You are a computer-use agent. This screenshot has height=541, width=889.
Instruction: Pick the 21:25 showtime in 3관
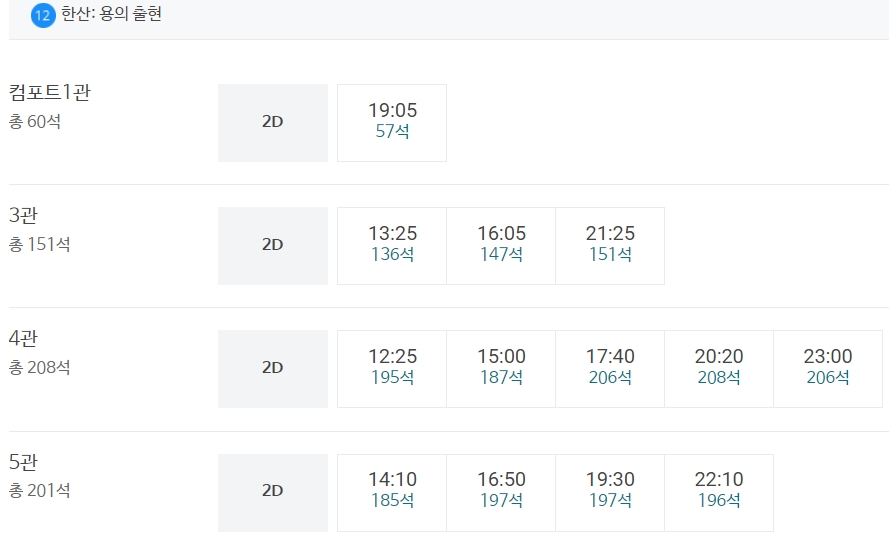pyautogui.click(x=610, y=246)
